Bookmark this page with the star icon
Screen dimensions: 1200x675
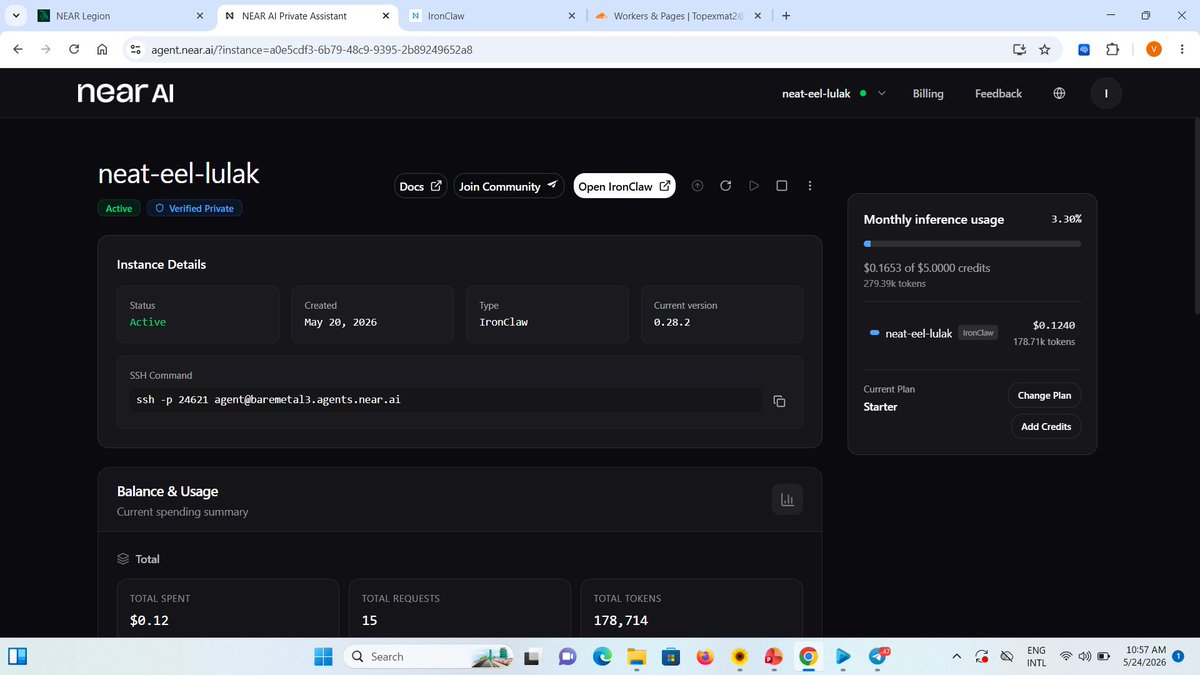coord(1044,49)
